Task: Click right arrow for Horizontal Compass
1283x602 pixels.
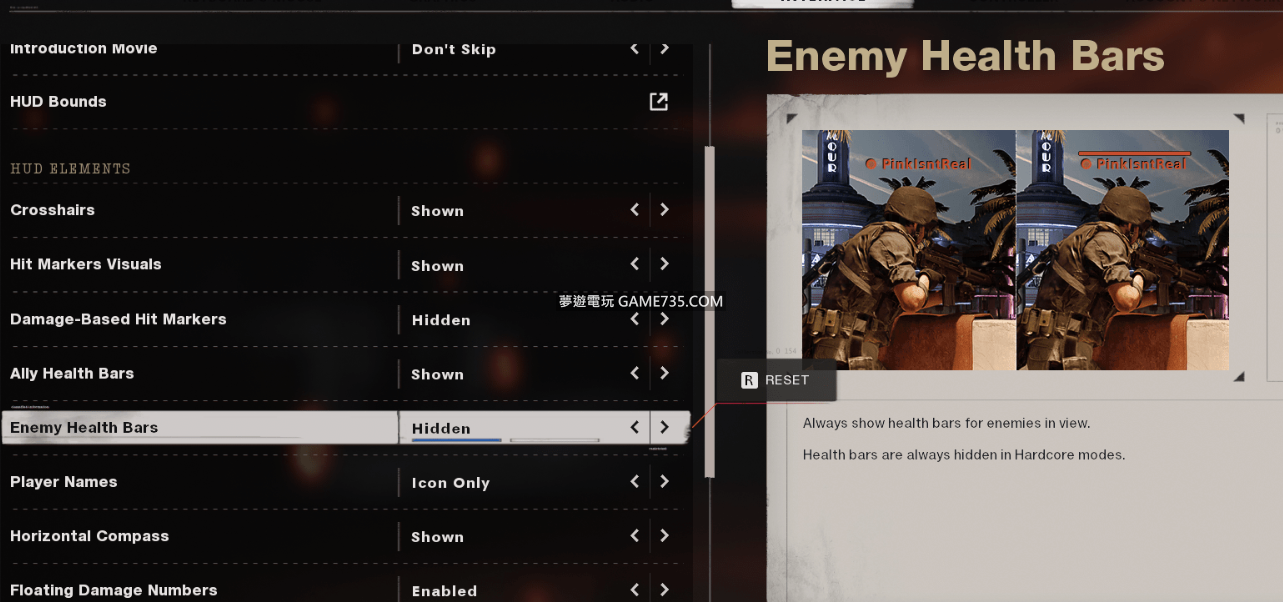Action: 665,536
